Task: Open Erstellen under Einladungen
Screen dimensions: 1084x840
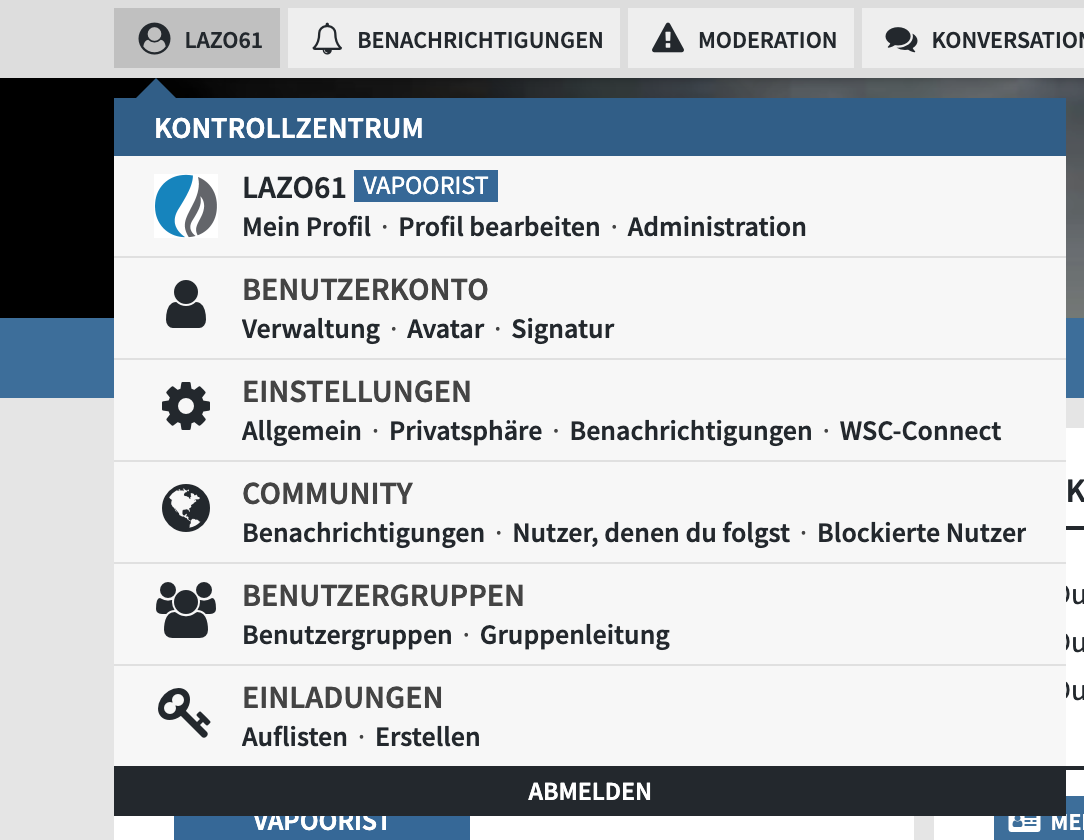Action: [x=427, y=737]
